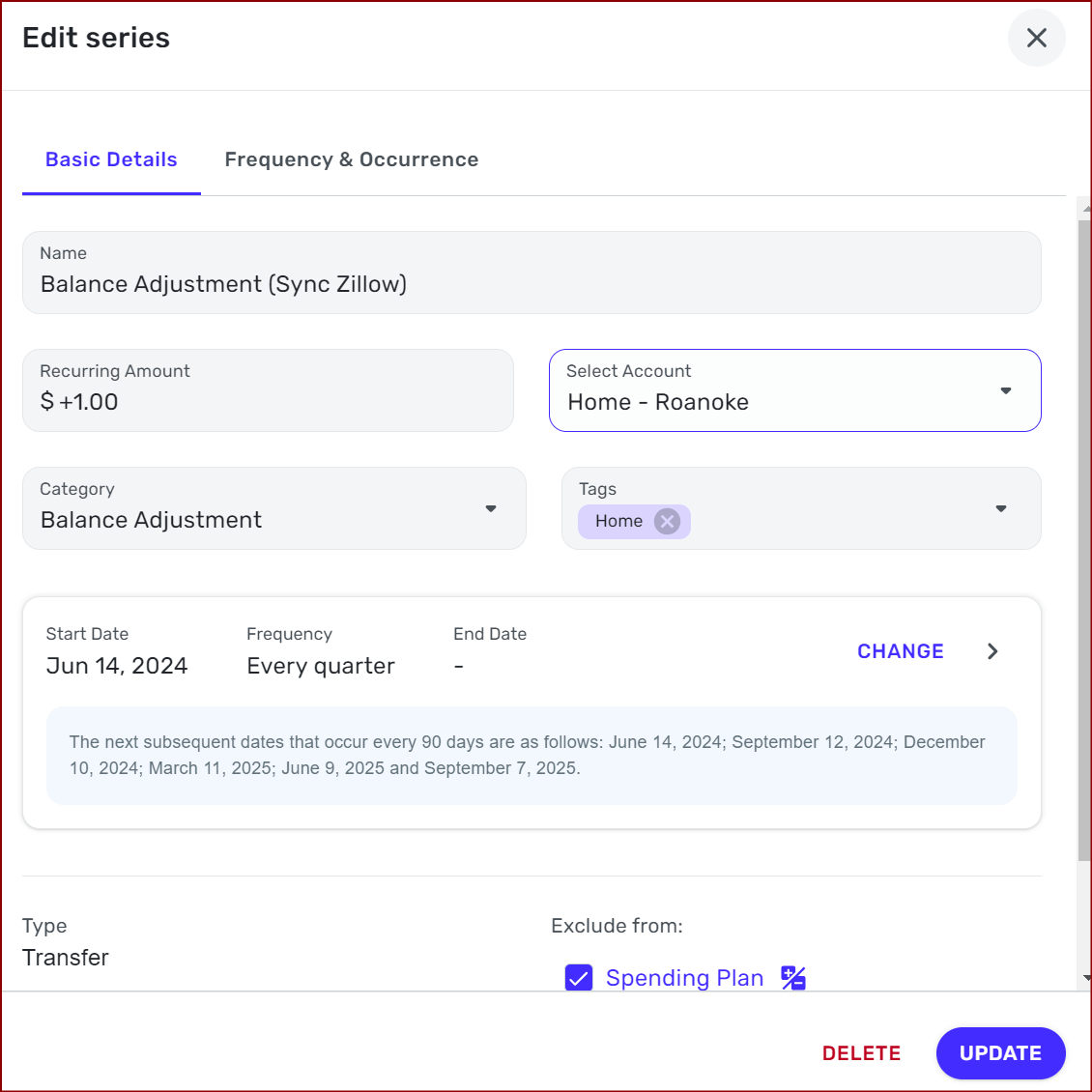Open the Spending Plan link

684,978
